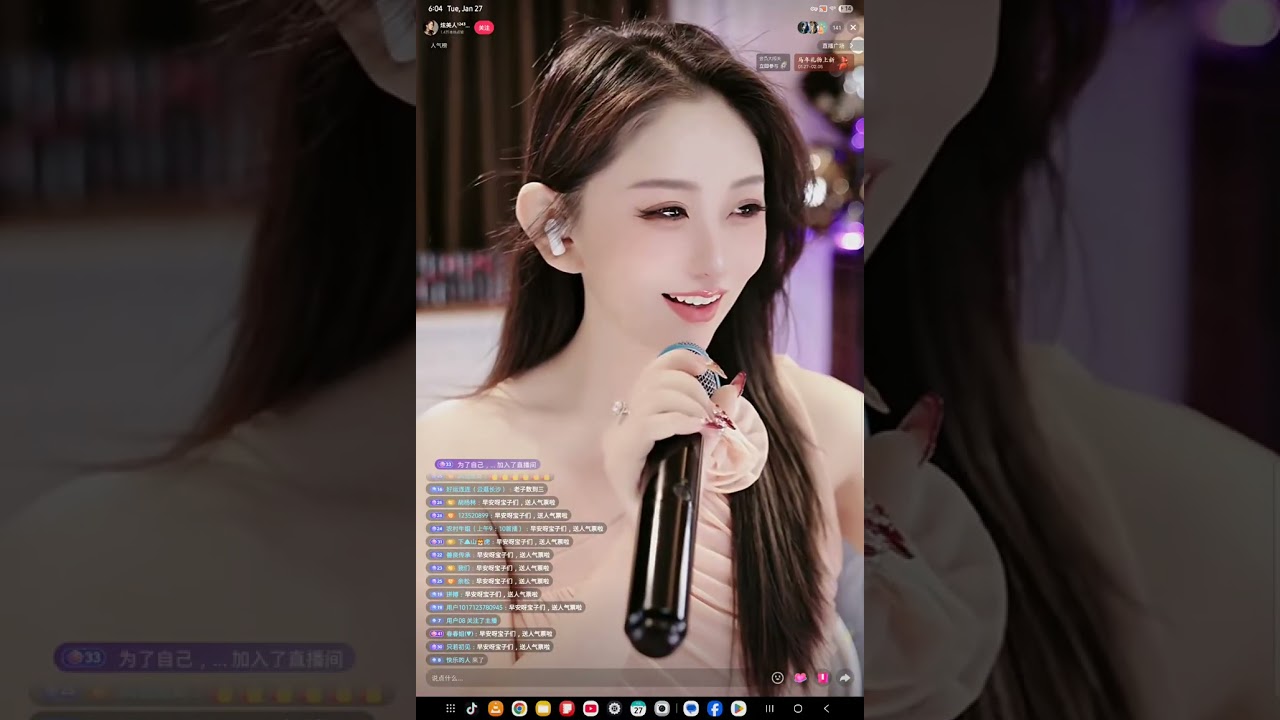1280x720 pixels.
Task: Open Google Play Store icon
Action: click(x=738, y=709)
